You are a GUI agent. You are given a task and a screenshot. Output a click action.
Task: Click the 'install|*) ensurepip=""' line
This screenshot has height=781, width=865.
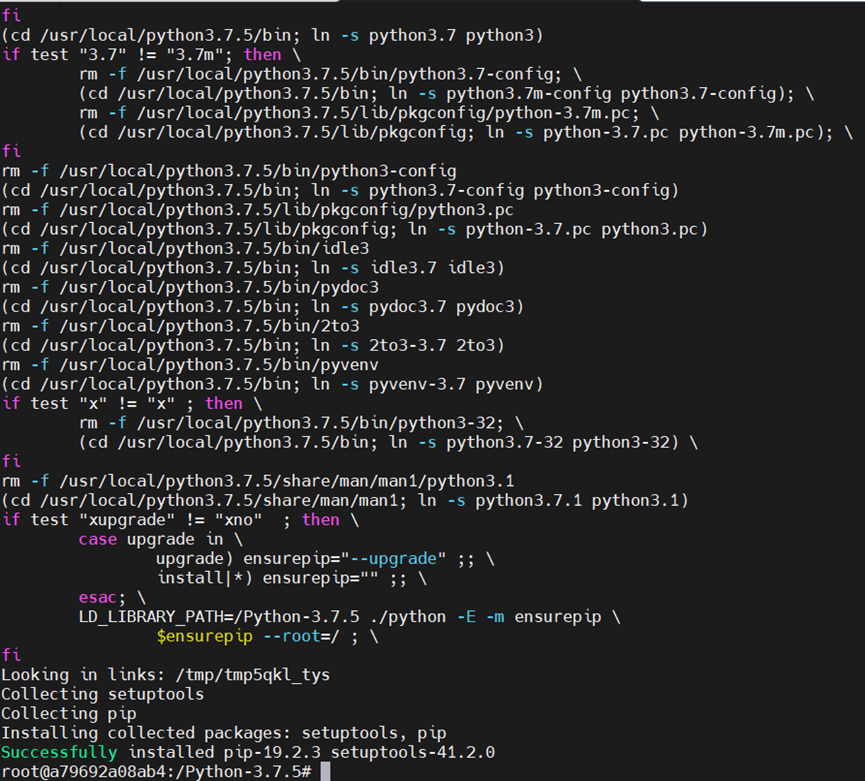[x=292, y=578]
